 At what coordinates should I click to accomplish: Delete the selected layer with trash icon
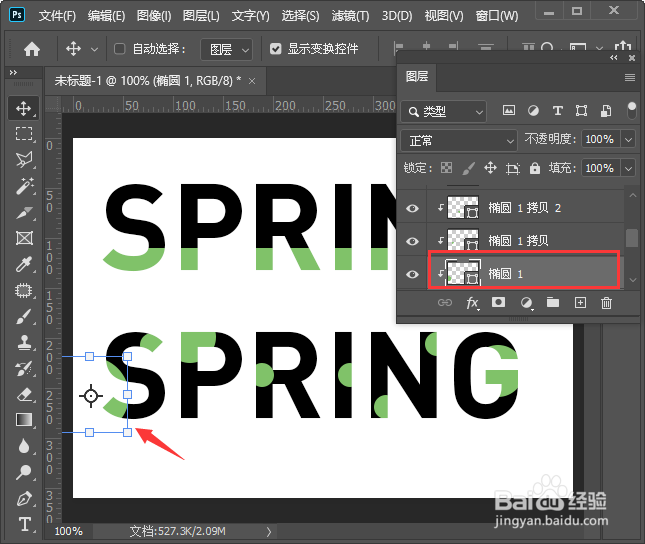click(606, 303)
